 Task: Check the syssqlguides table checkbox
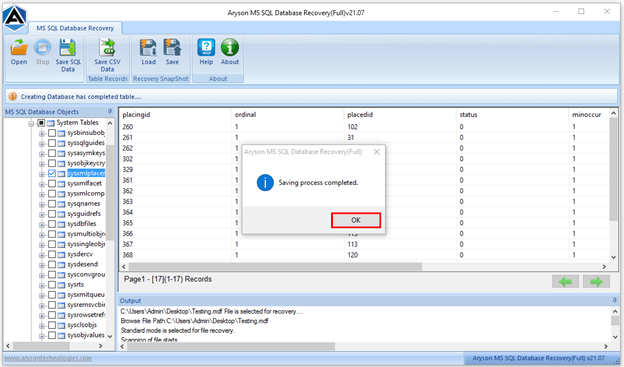pos(52,143)
